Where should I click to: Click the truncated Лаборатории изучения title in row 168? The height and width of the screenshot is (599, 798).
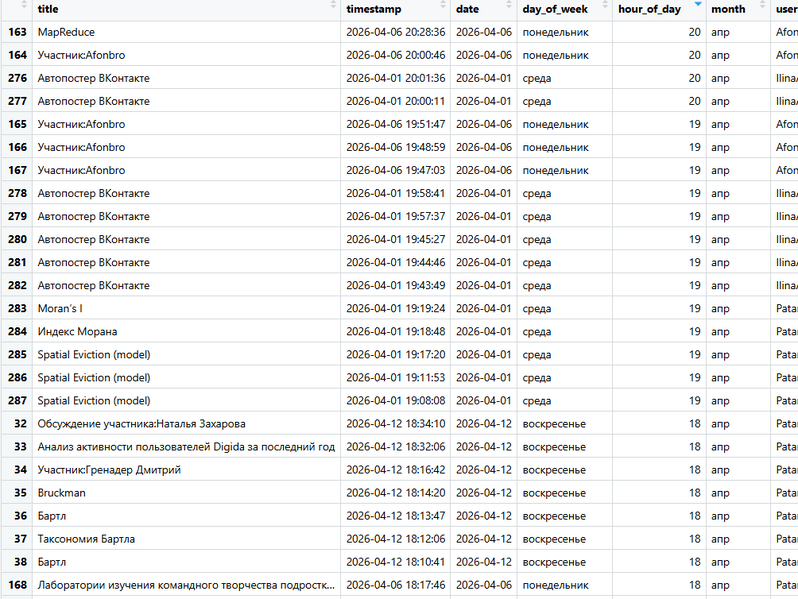pos(185,585)
